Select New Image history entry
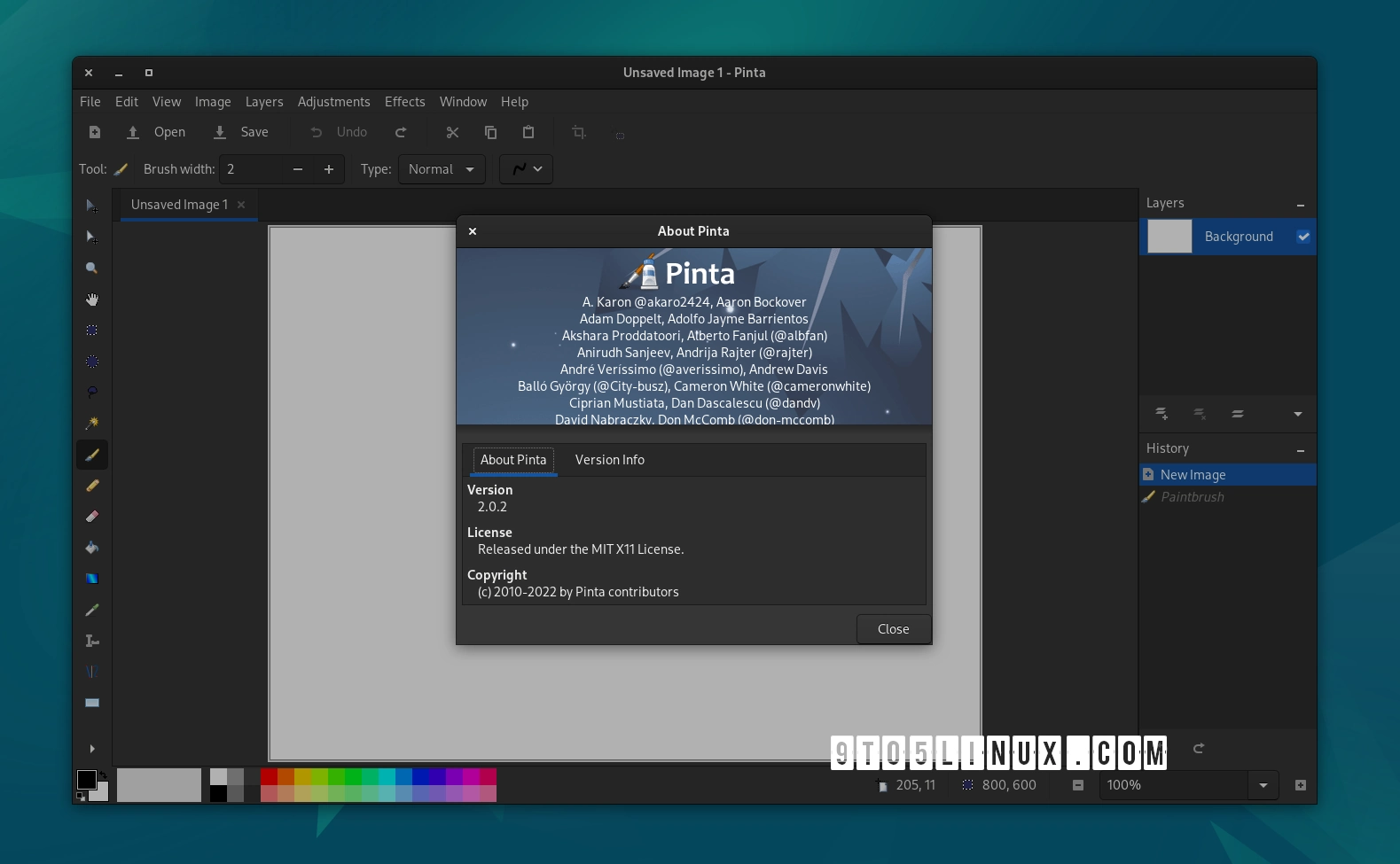This screenshot has height=864, width=1400. [1227, 475]
